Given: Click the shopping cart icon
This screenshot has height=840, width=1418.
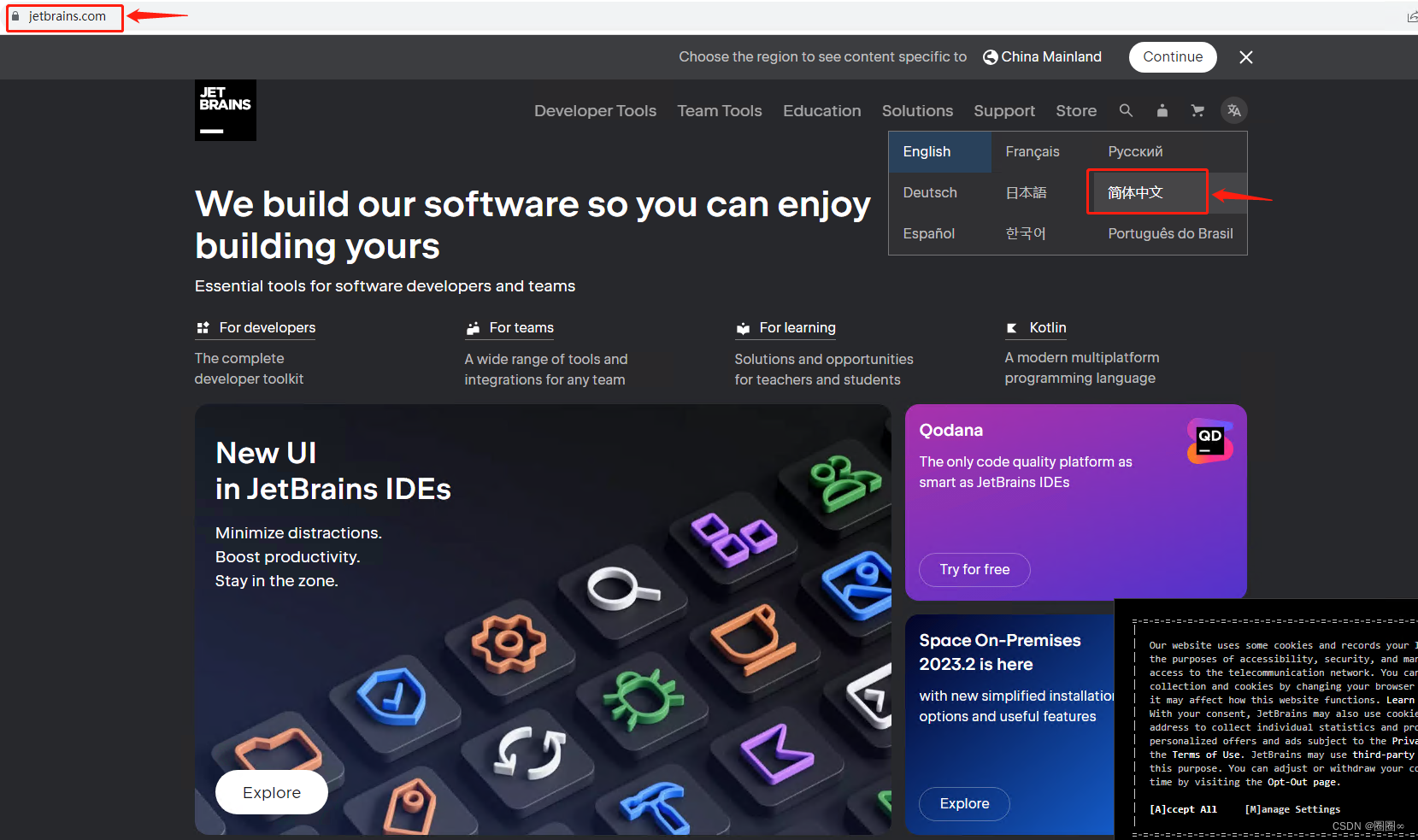Looking at the screenshot, I should (x=1197, y=110).
